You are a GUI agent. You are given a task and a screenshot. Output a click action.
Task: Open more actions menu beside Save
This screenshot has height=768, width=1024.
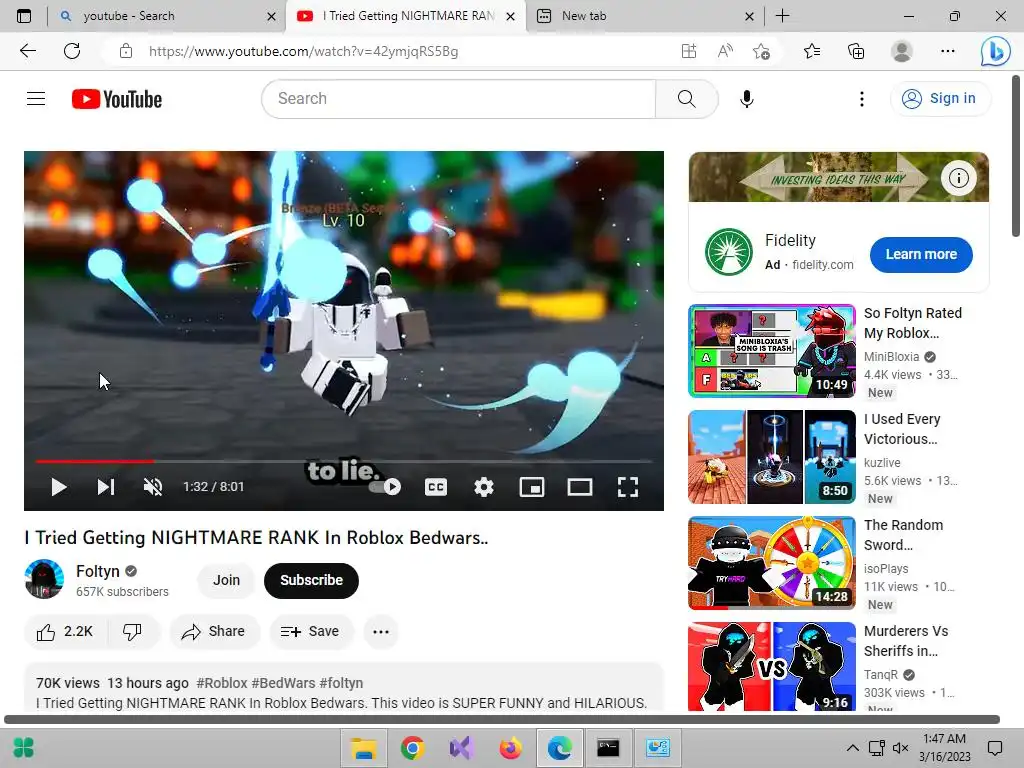coord(381,632)
